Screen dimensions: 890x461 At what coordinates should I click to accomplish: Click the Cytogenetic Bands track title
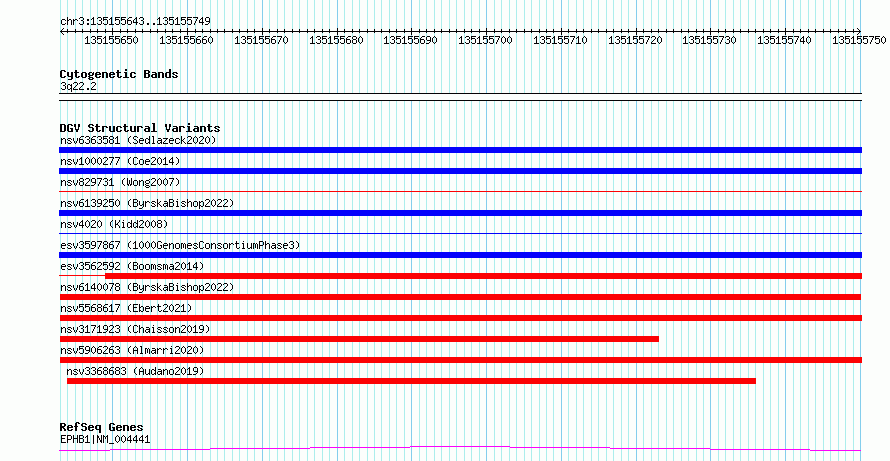click(119, 74)
